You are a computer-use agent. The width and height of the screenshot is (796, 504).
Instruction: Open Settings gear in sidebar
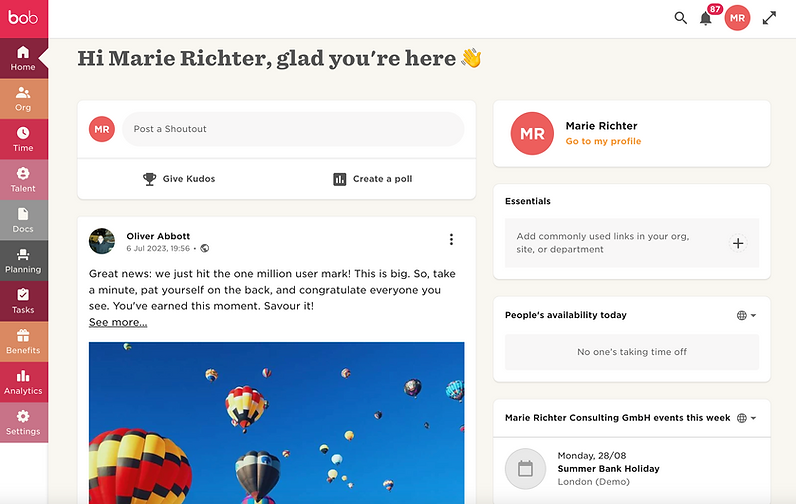tap(23, 423)
